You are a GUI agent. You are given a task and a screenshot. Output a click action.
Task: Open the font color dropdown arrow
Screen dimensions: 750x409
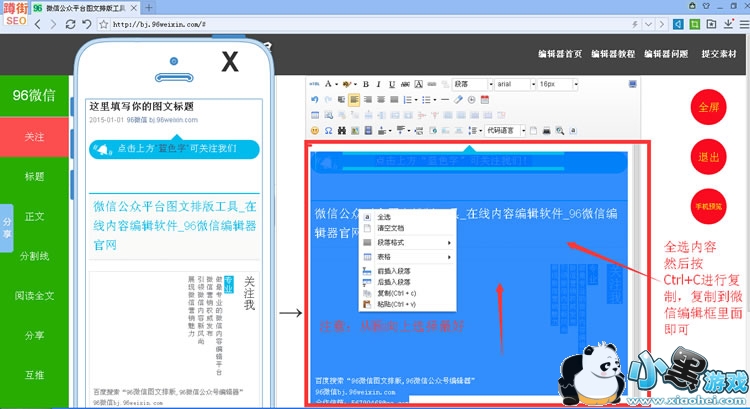336,85
